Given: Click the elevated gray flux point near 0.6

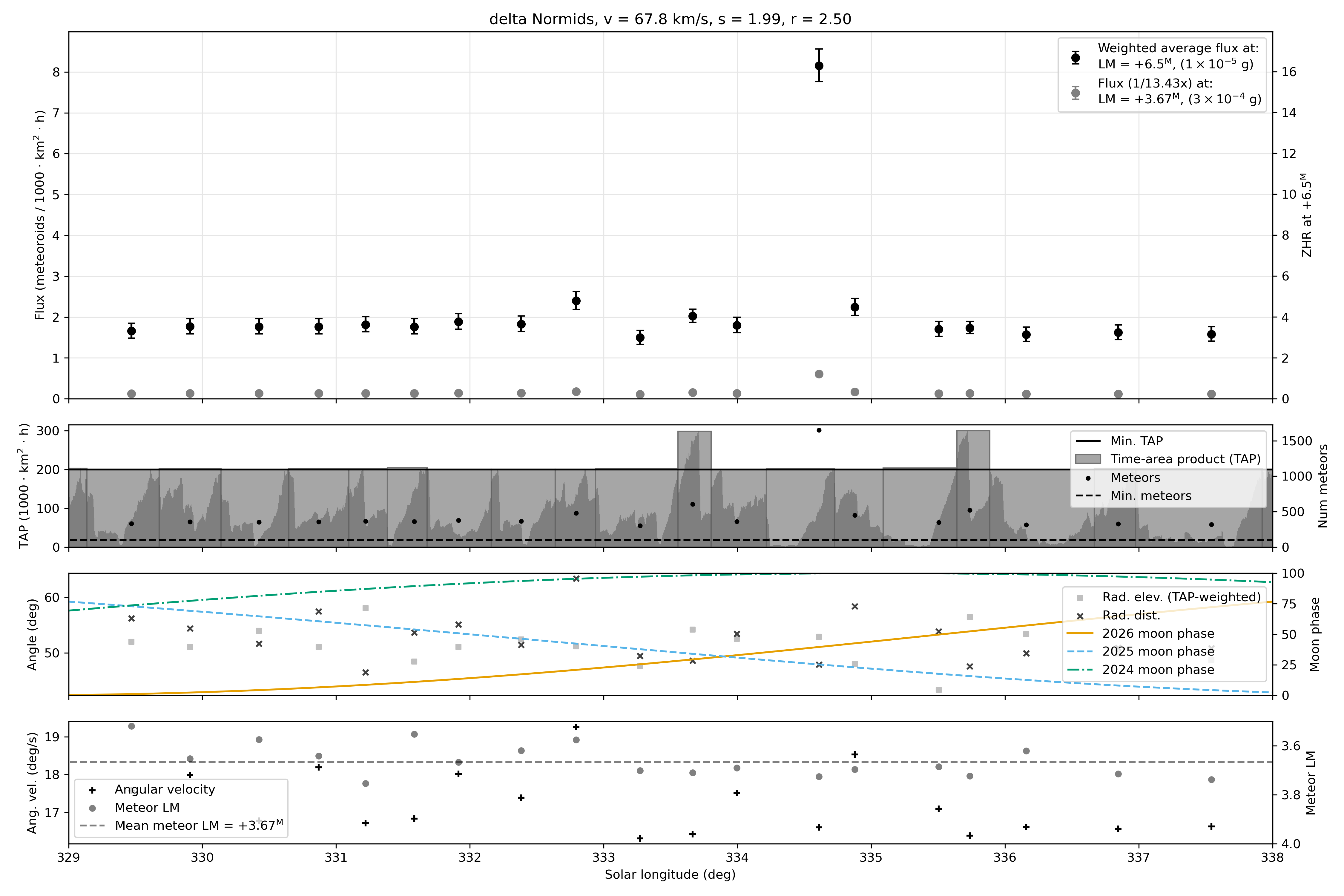Looking at the screenshot, I should pos(819,374).
